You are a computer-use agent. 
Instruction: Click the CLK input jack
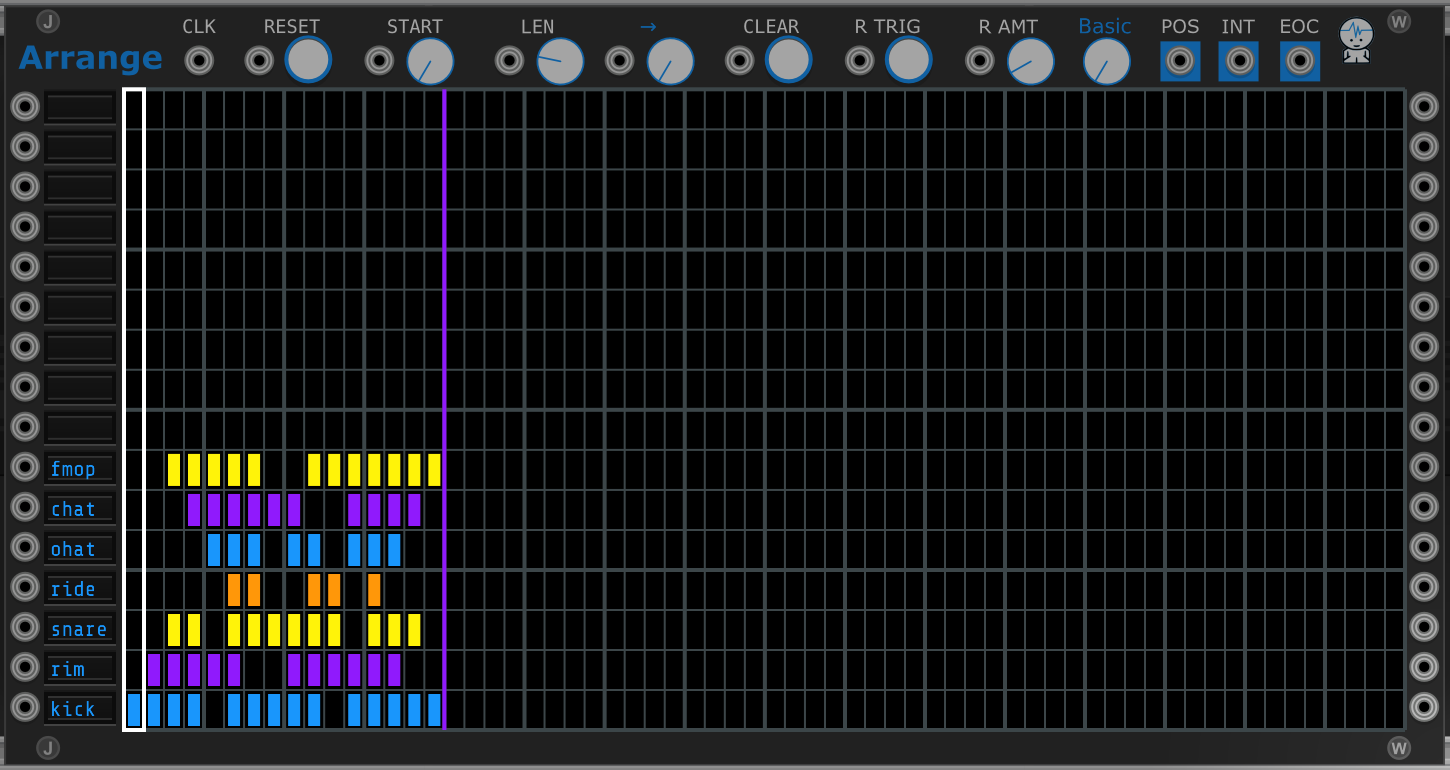199,61
